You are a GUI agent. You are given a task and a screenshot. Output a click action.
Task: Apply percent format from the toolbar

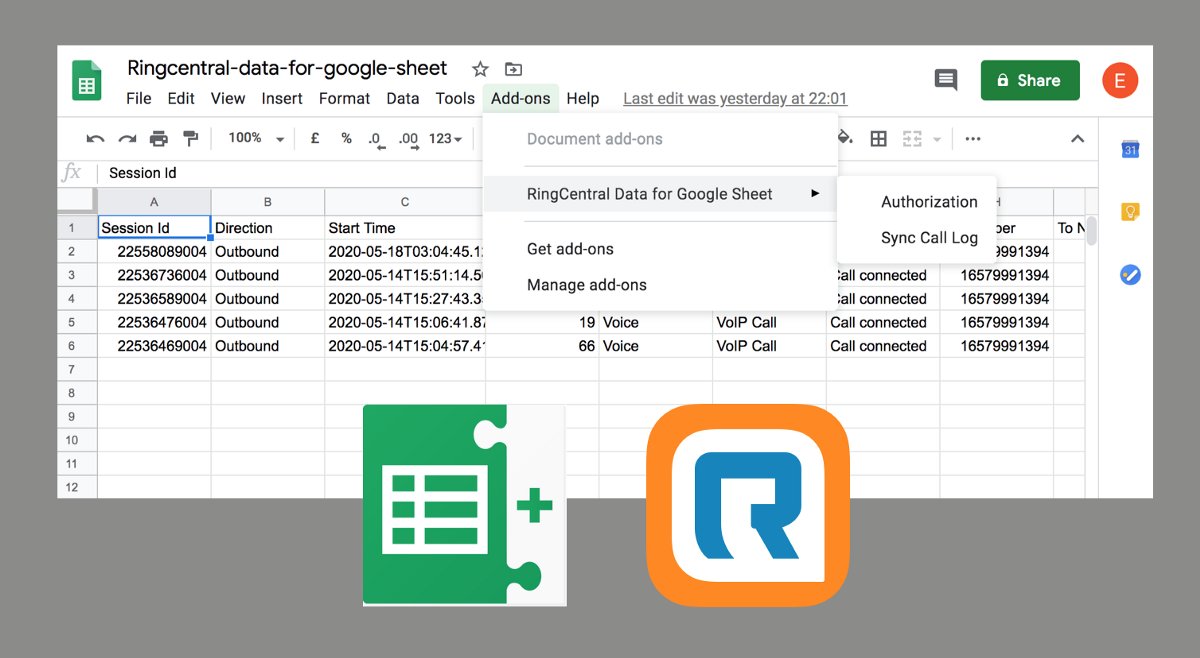click(346, 138)
